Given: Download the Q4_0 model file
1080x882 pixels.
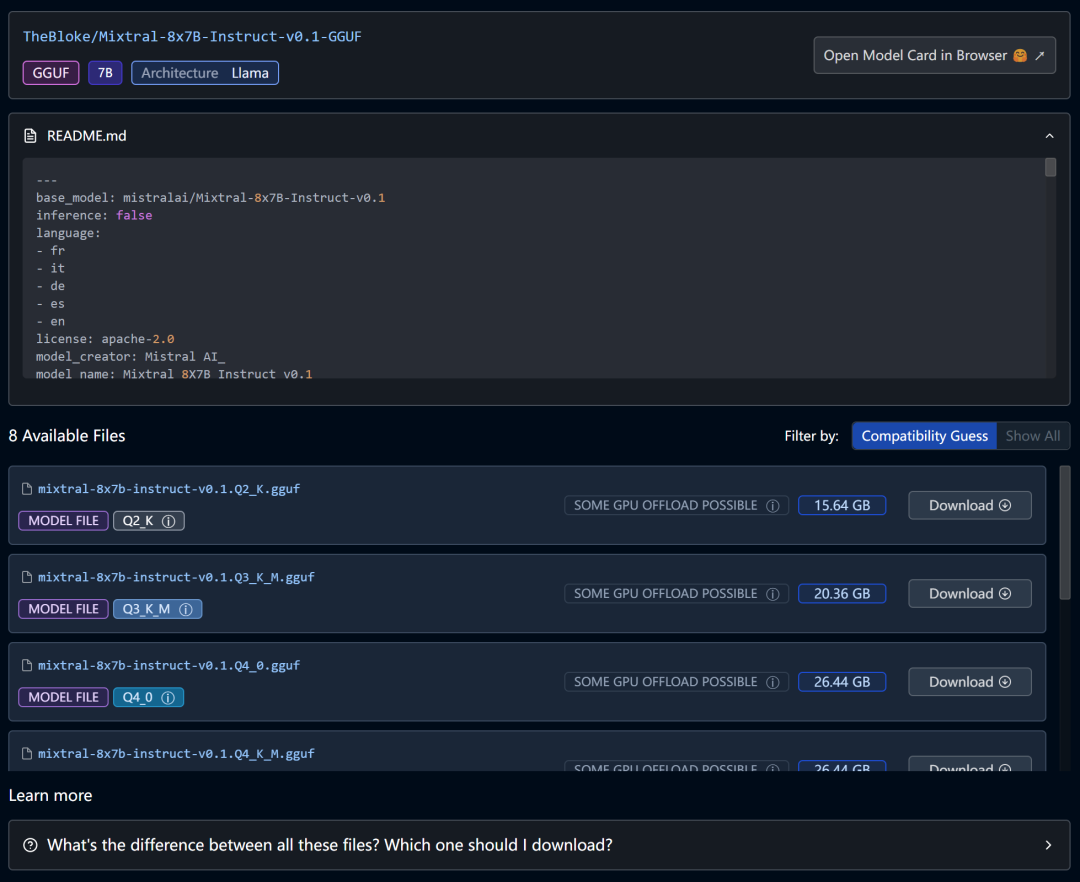Looking at the screenshot, I should pos(969,682).
